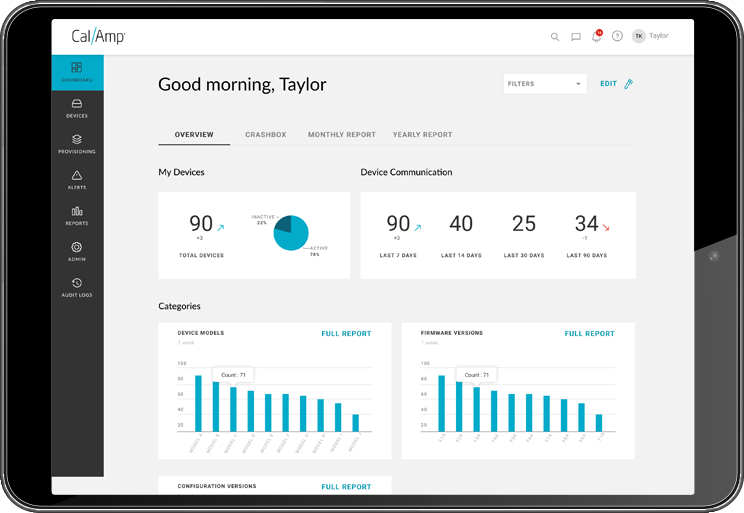This screenshot has height=513, width=744.
Task: Open the Admin gear icon
Action: coord(77,251)
